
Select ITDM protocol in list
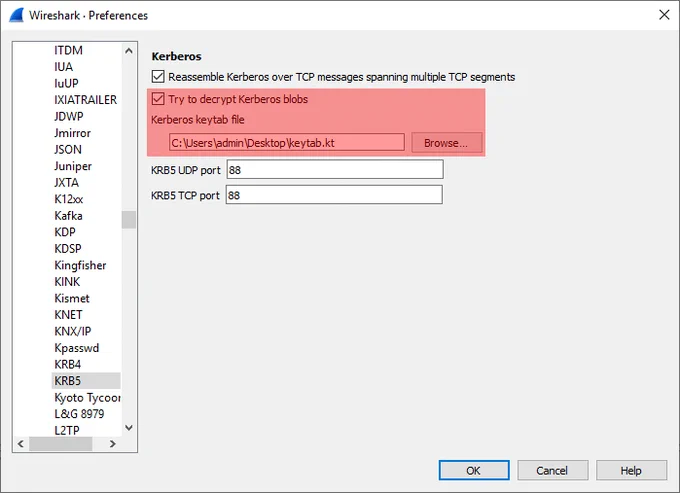[x=69, y=50]
